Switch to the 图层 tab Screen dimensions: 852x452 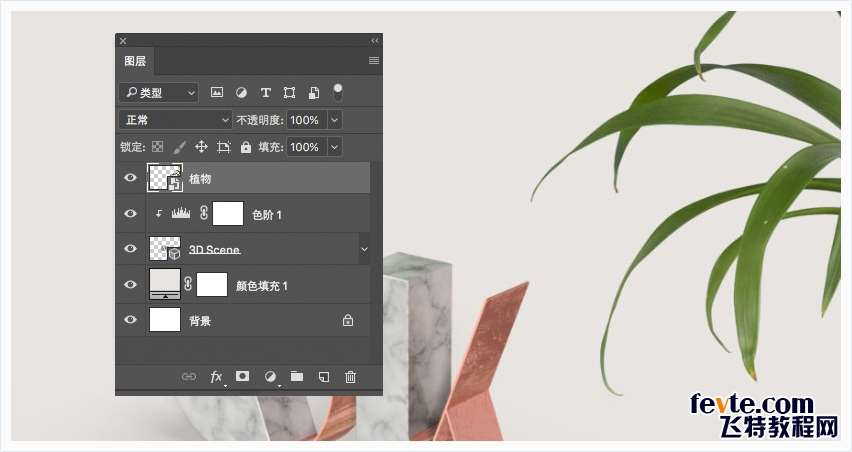click(x=135, y=61)
